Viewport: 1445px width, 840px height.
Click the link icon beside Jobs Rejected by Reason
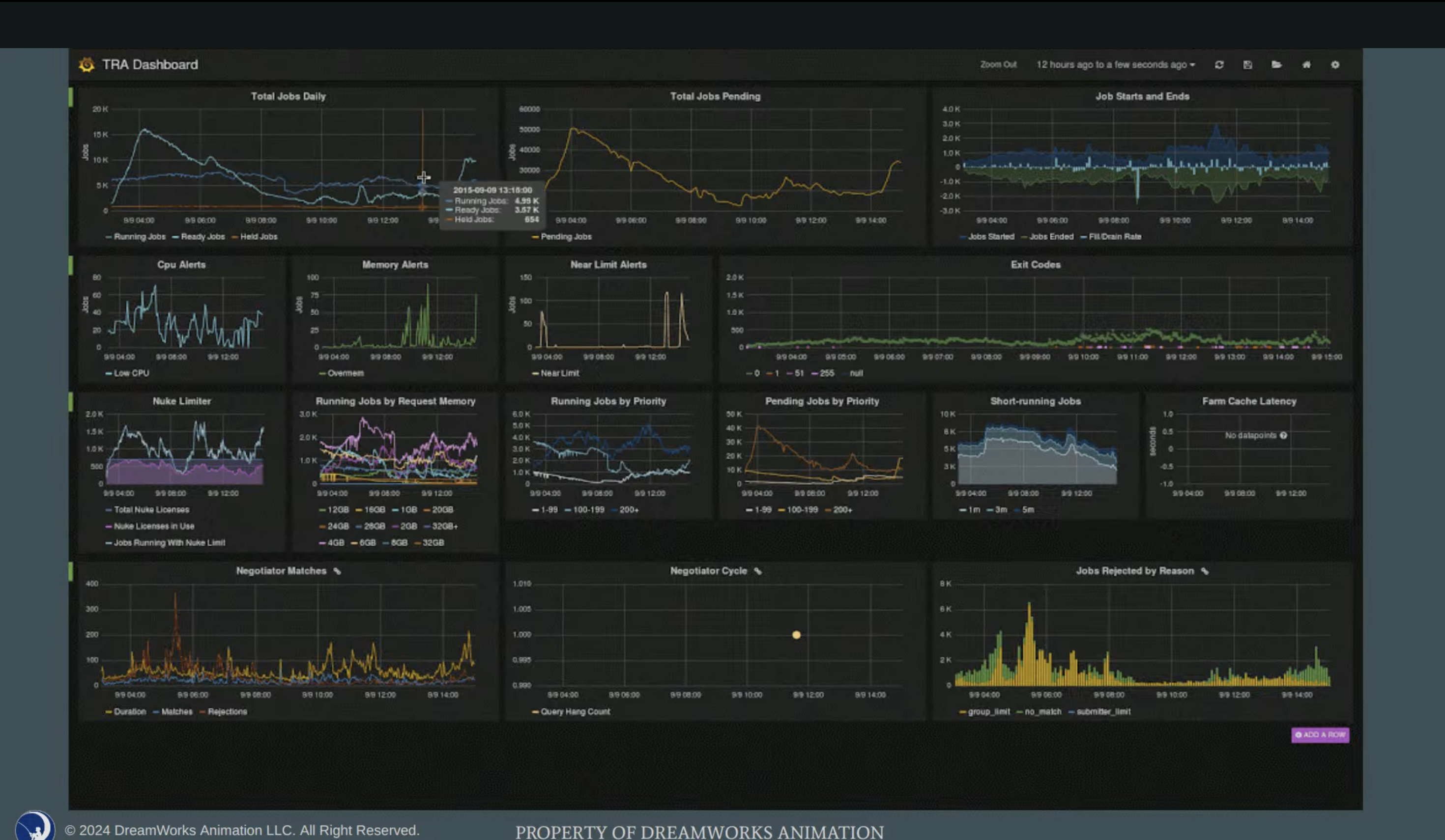coord(1205,571)
